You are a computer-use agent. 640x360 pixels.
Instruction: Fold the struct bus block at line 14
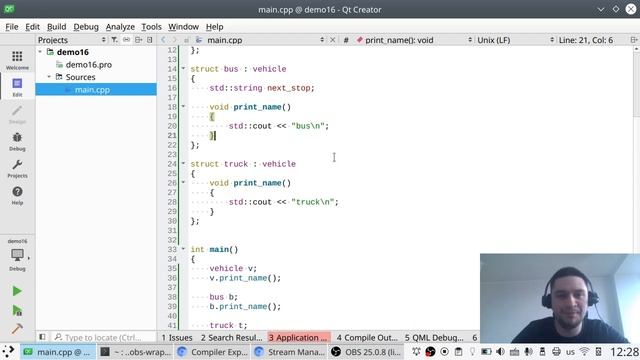183,69
